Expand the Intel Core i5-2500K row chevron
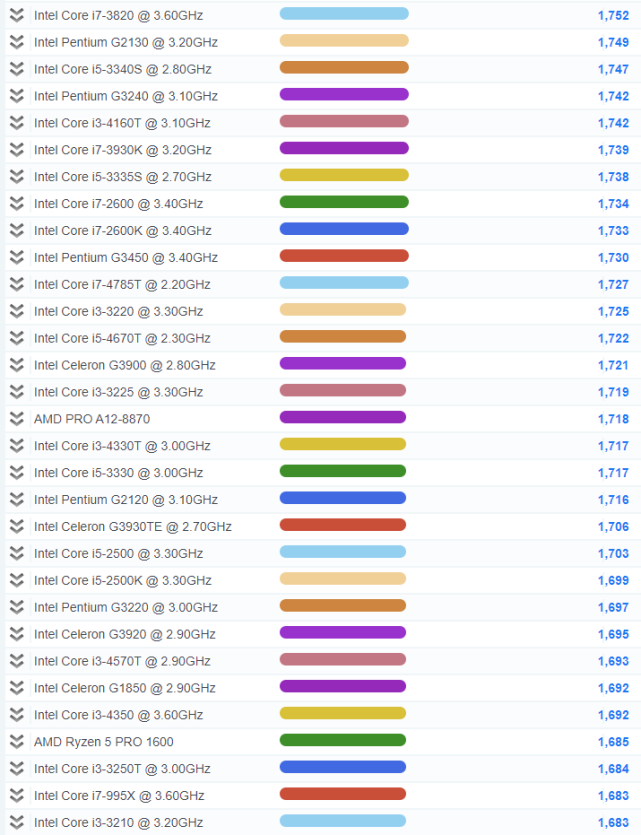 [17, 580]
